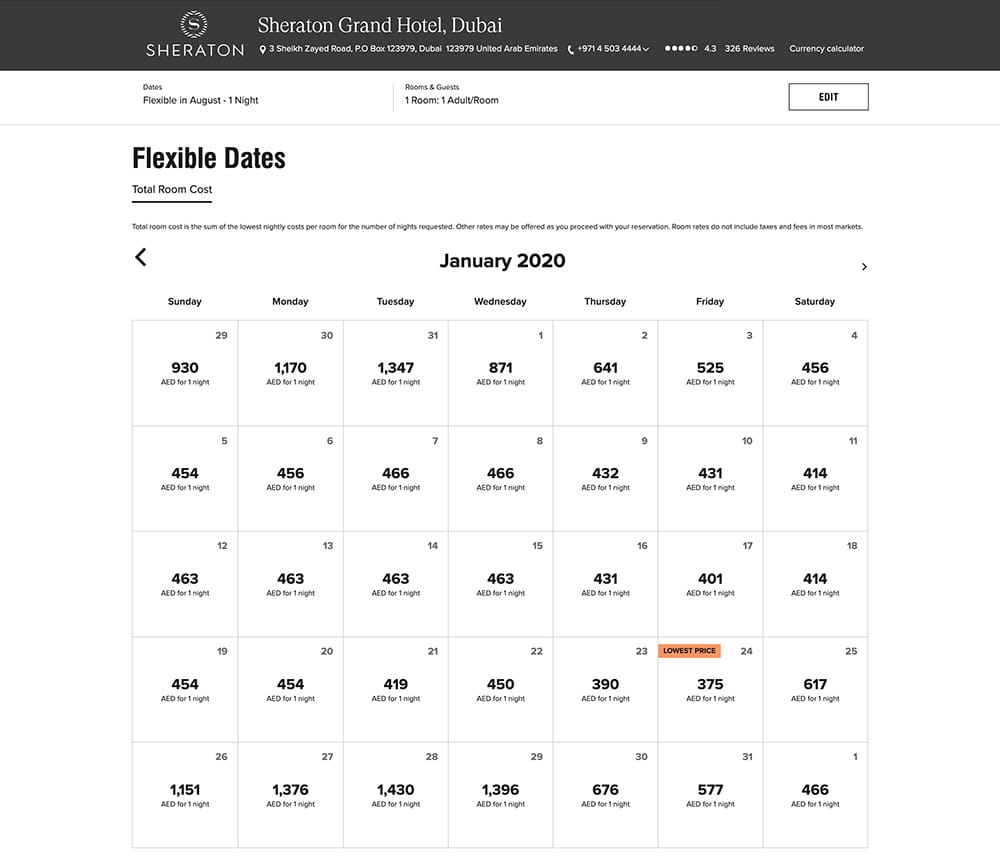
Task: Click the EDIT button
Action: (828, 96)
